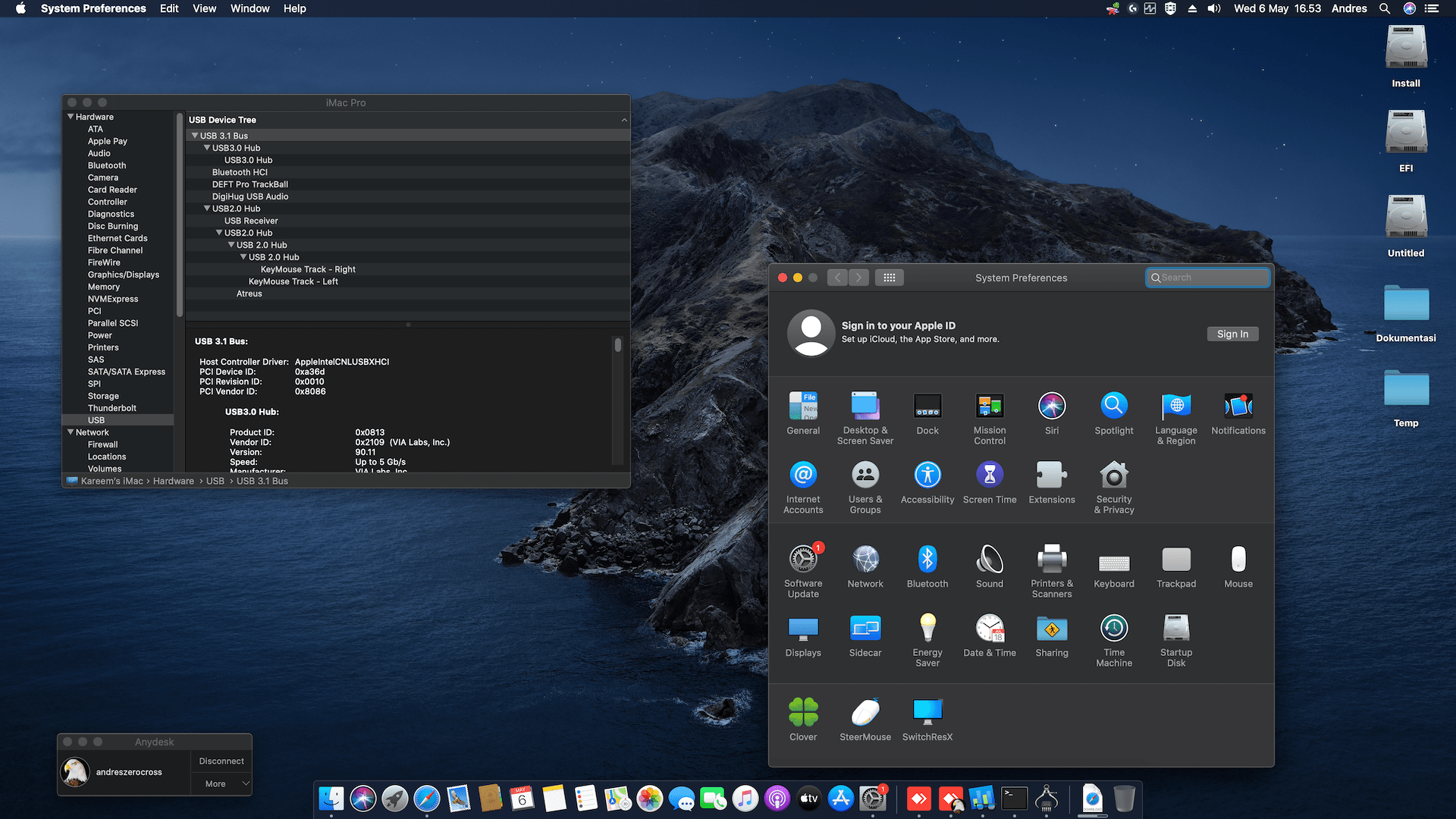Select Thunderbolt in hardware sidebar
1456x819 pixels.
(112, 408)
